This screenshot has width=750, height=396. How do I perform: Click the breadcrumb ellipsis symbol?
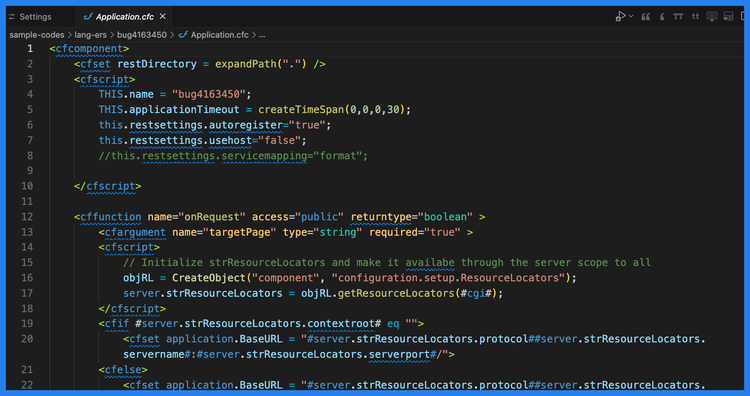click(262, 35)
